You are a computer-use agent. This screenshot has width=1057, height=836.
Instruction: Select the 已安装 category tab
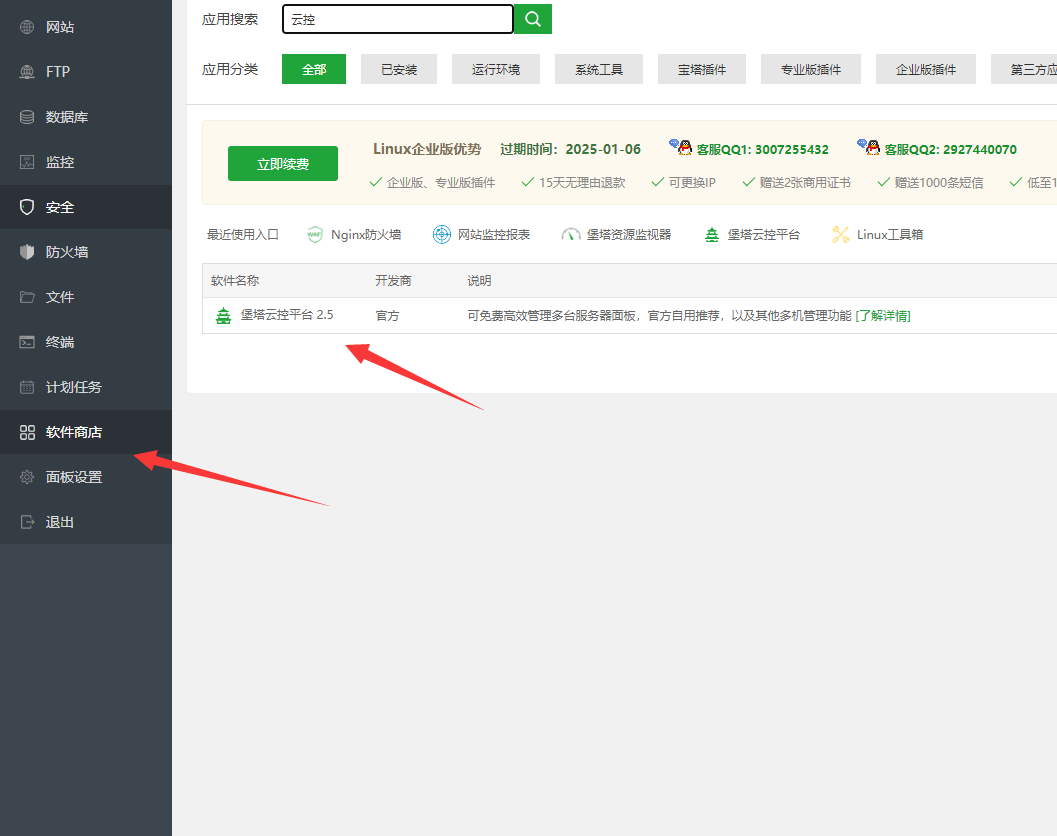(399, 69)
